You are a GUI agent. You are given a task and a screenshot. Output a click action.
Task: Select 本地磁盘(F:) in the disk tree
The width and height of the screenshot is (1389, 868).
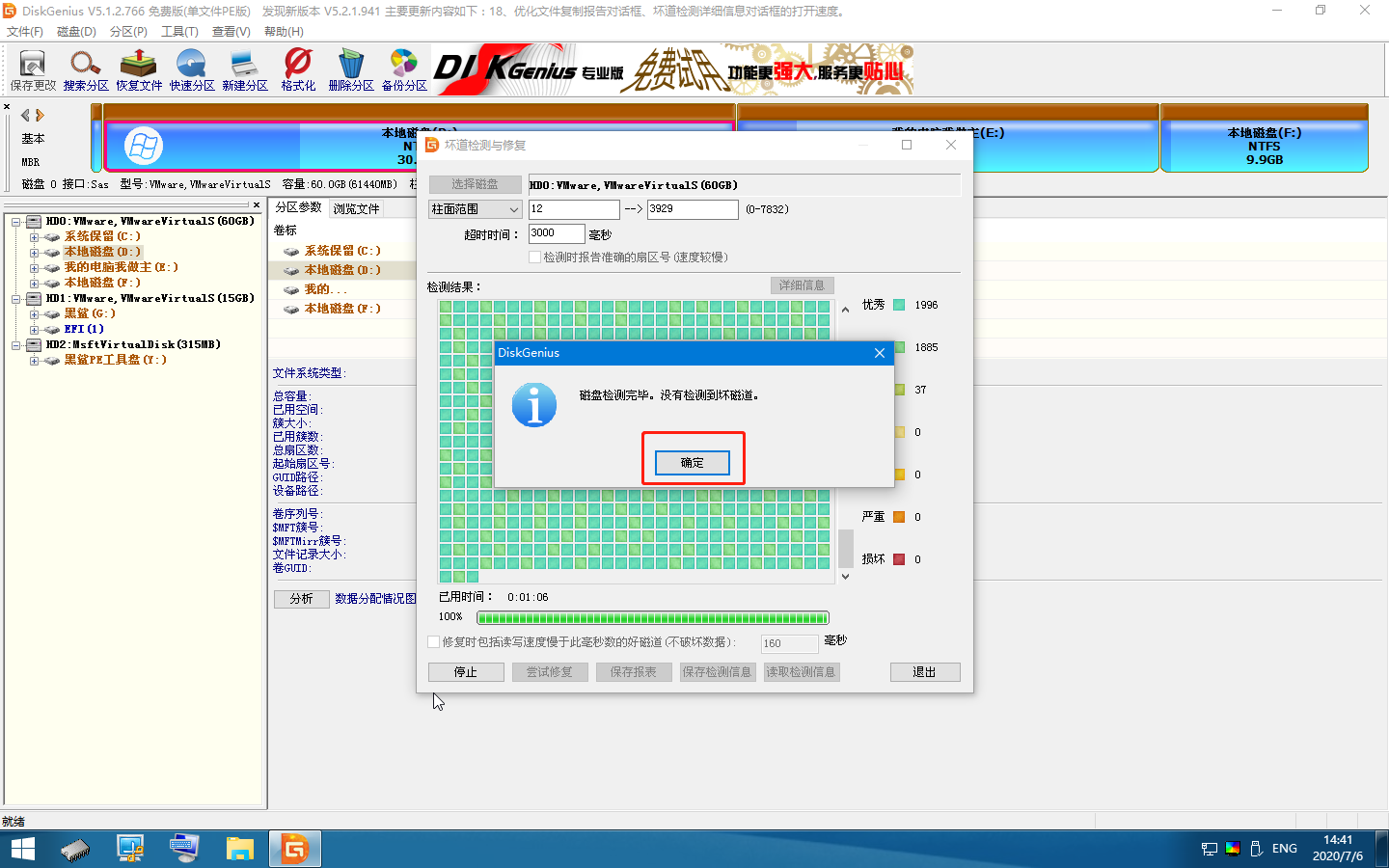[102, 283]
